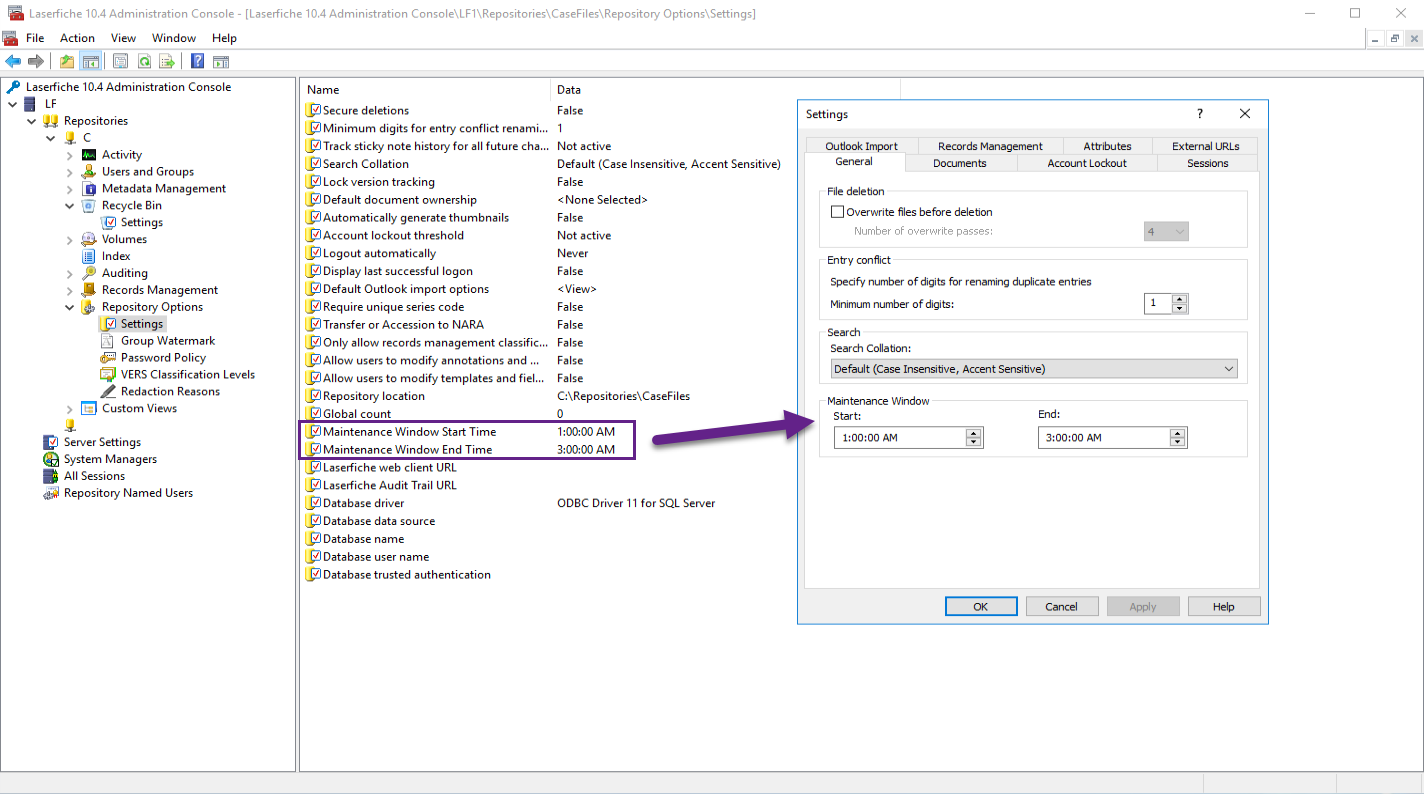Select the Database driver row
Screen dimensions: 1424x794
[x=510, y=503]
